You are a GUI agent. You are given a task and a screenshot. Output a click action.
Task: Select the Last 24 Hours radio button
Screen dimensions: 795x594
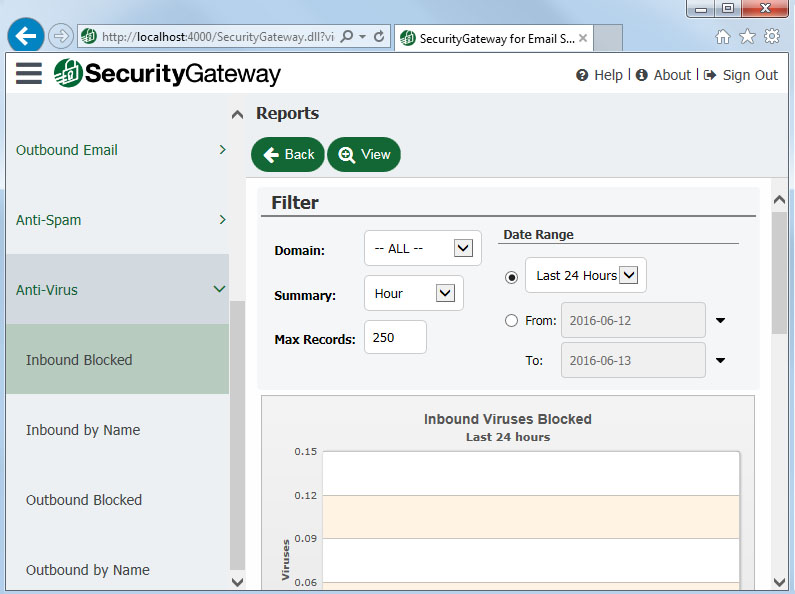click(512, 277)
